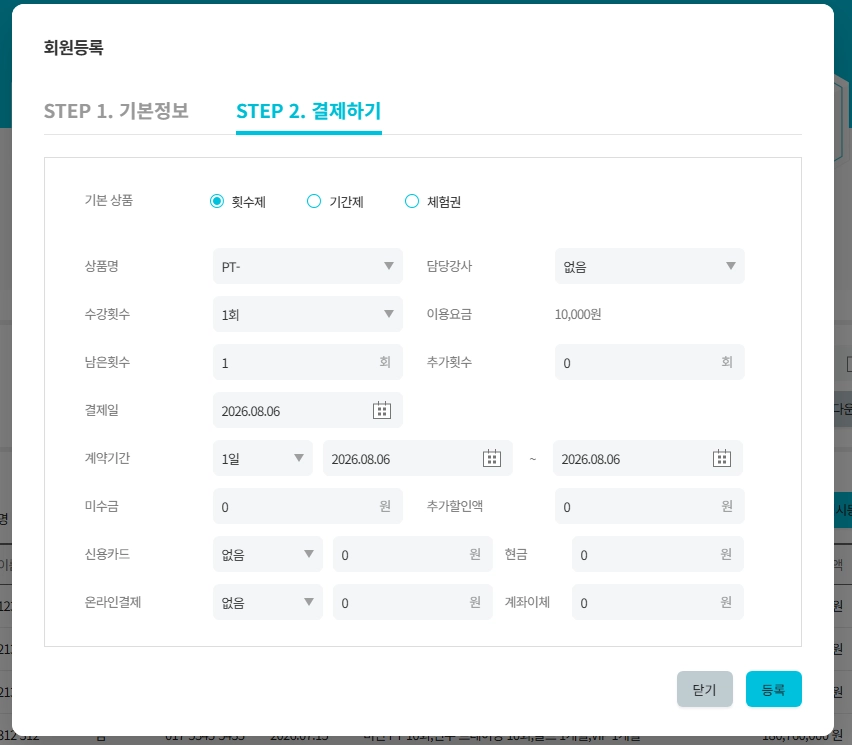This screenshot has width=852, height=745.
Task: Open the 결제일 calendar picker icon
Action: (x=381, y=410)
